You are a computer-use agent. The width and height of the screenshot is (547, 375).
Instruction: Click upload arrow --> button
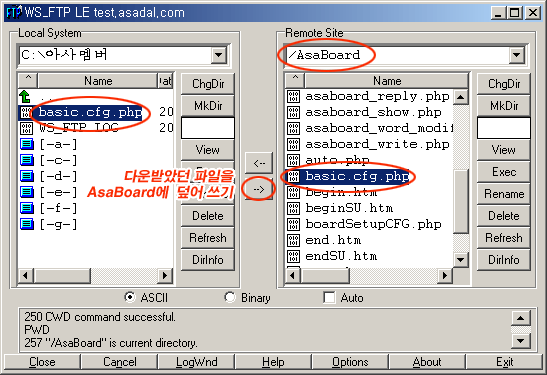pos(259,189)
